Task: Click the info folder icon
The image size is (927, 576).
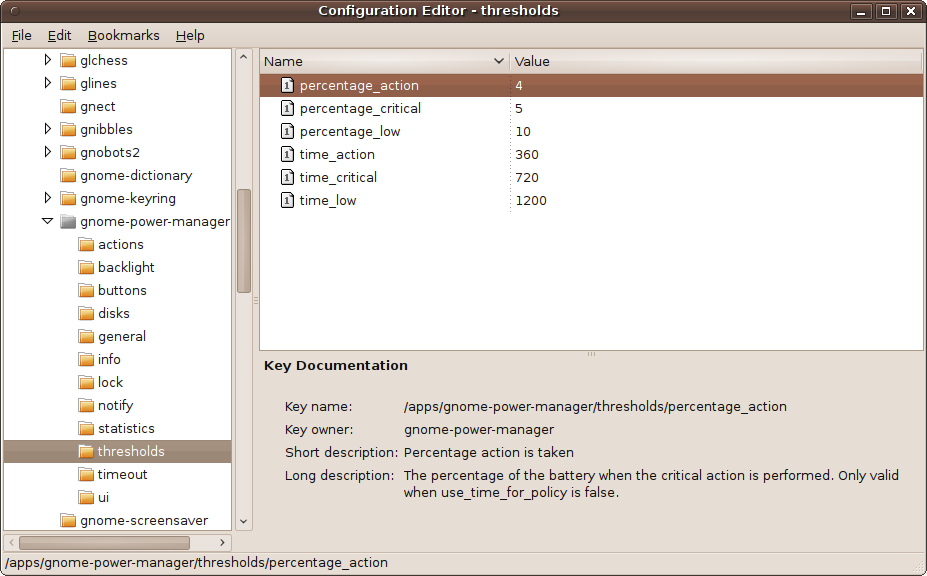Action: point(86,360)
